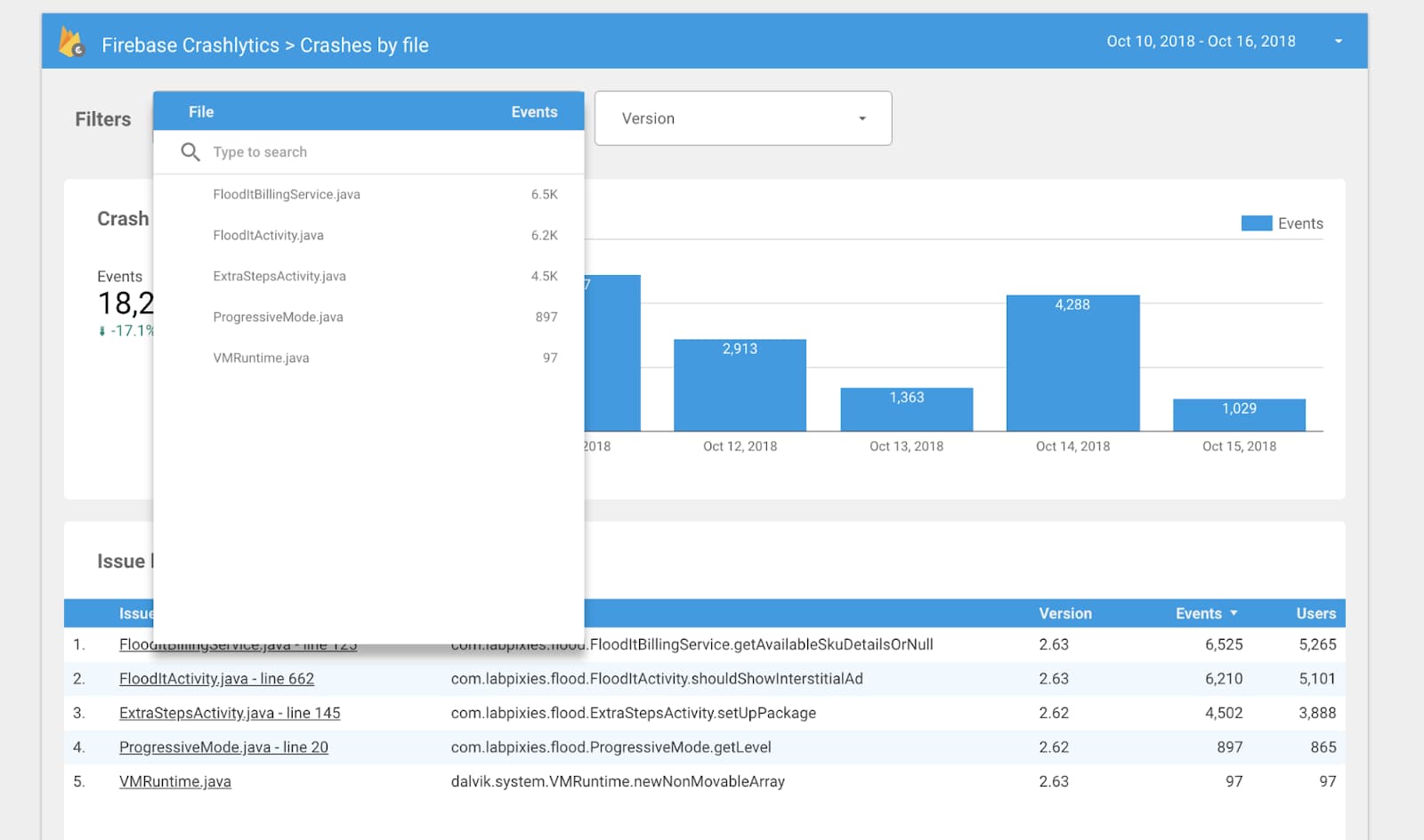The image size is (1424, 840).
Task: Open FloodItActivity.java - line 662 link
Action: [216, 678]
